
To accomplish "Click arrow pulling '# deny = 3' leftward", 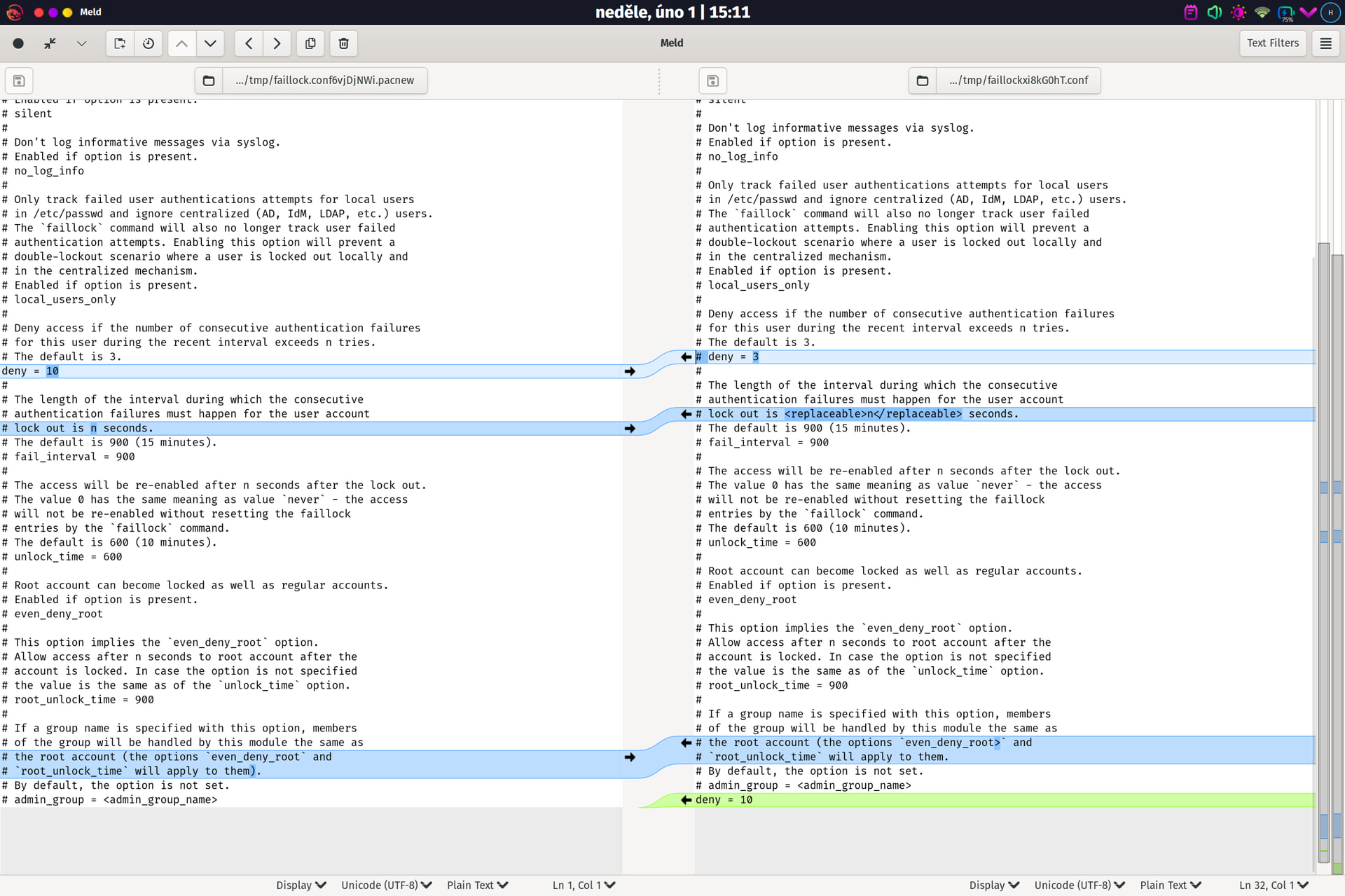I will point(686,357).
